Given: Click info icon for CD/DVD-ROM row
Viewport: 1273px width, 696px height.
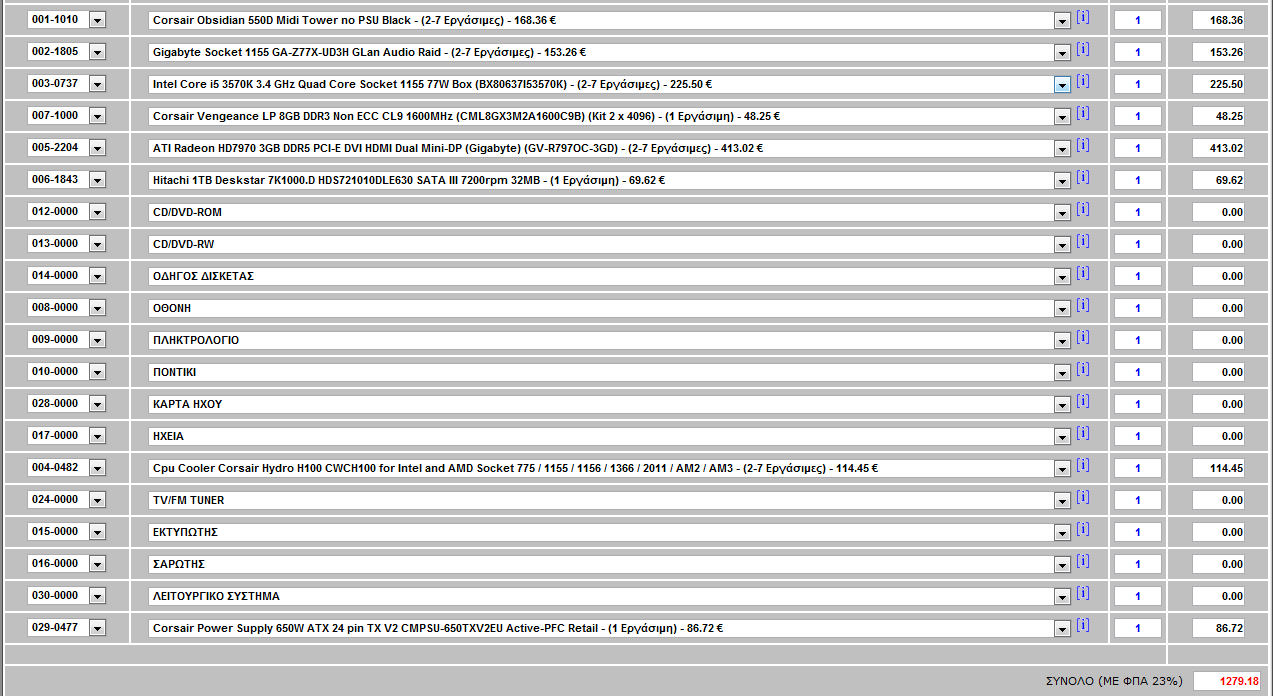Looking at the screenshot, I should [1083, 209].
